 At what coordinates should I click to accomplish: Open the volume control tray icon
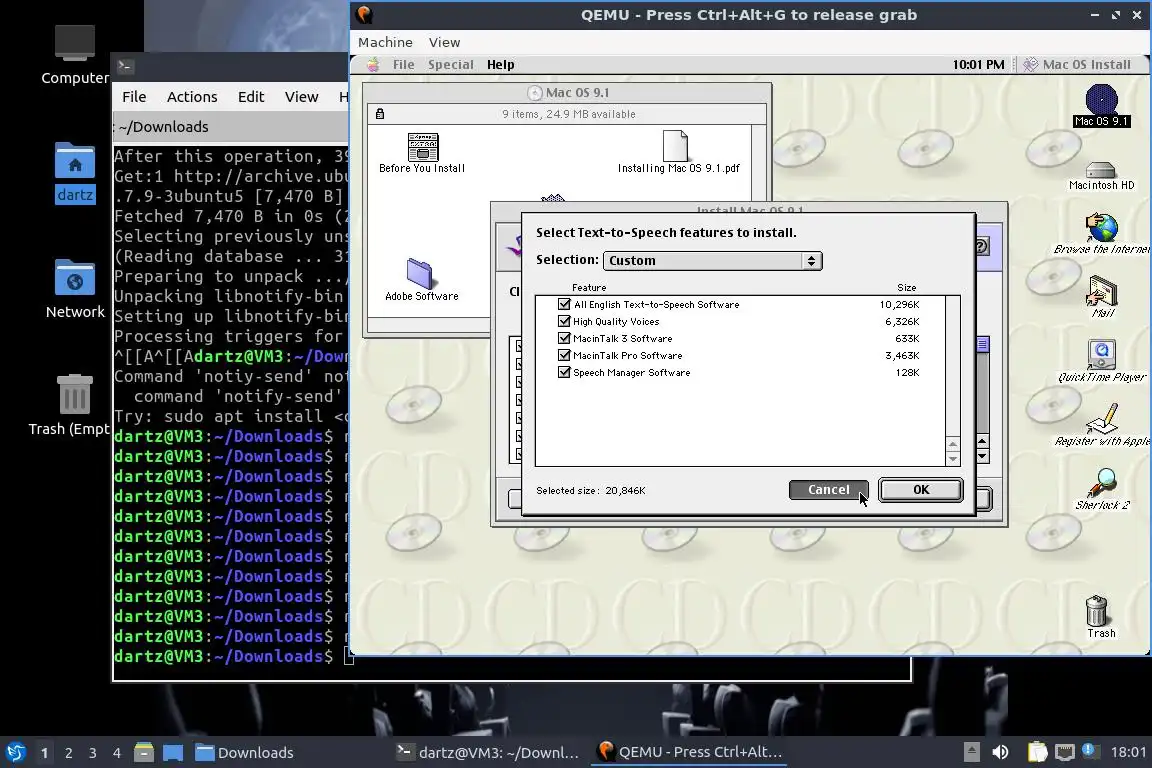click(x=1000, y=752)
